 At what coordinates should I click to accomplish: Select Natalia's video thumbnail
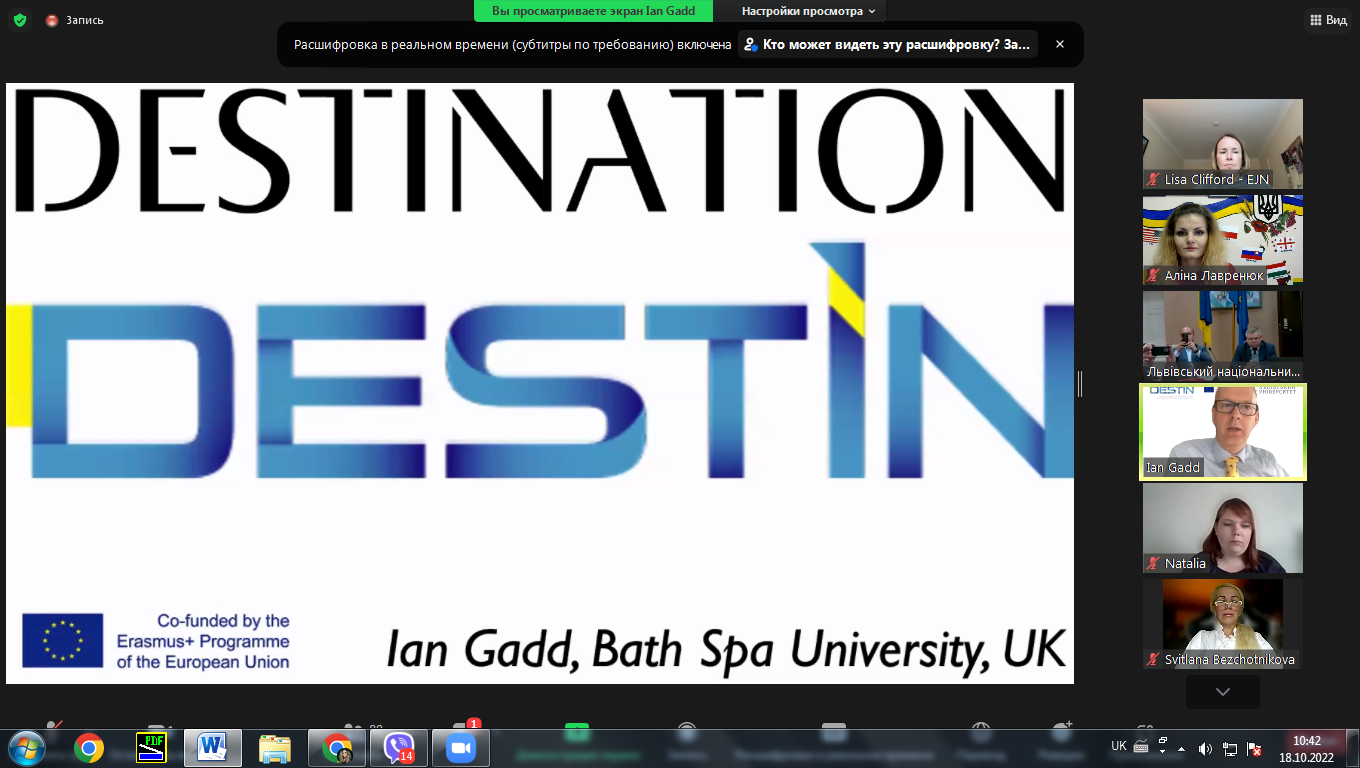coord(1223,527)
